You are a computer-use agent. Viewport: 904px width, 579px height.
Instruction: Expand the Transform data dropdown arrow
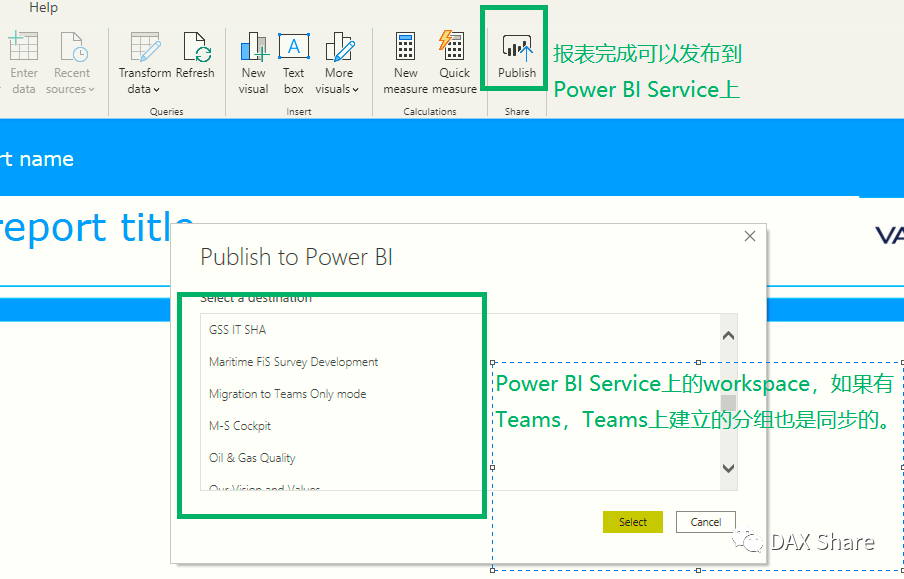tap(156, 89)
